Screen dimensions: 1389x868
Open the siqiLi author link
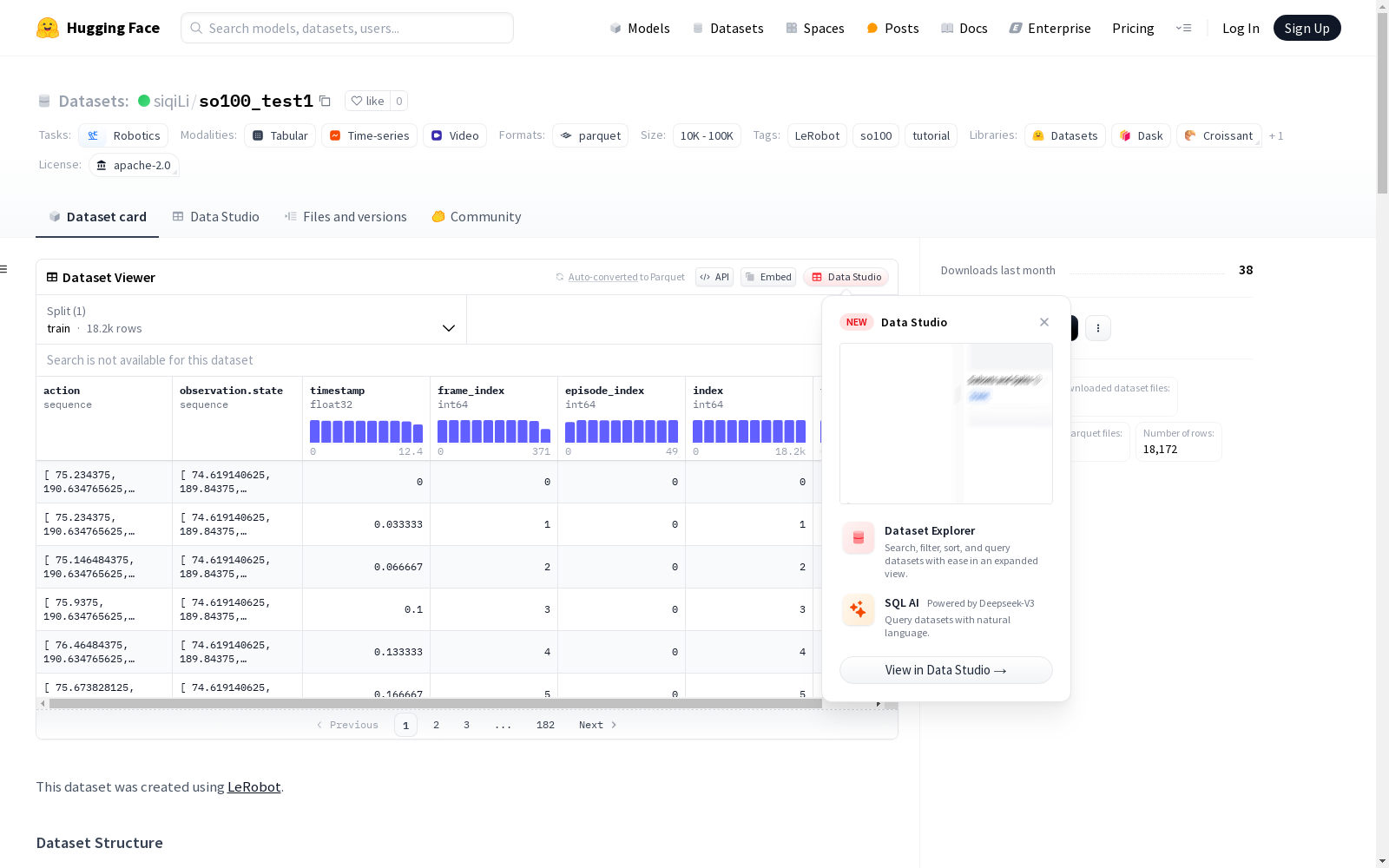tap(171, 101)
